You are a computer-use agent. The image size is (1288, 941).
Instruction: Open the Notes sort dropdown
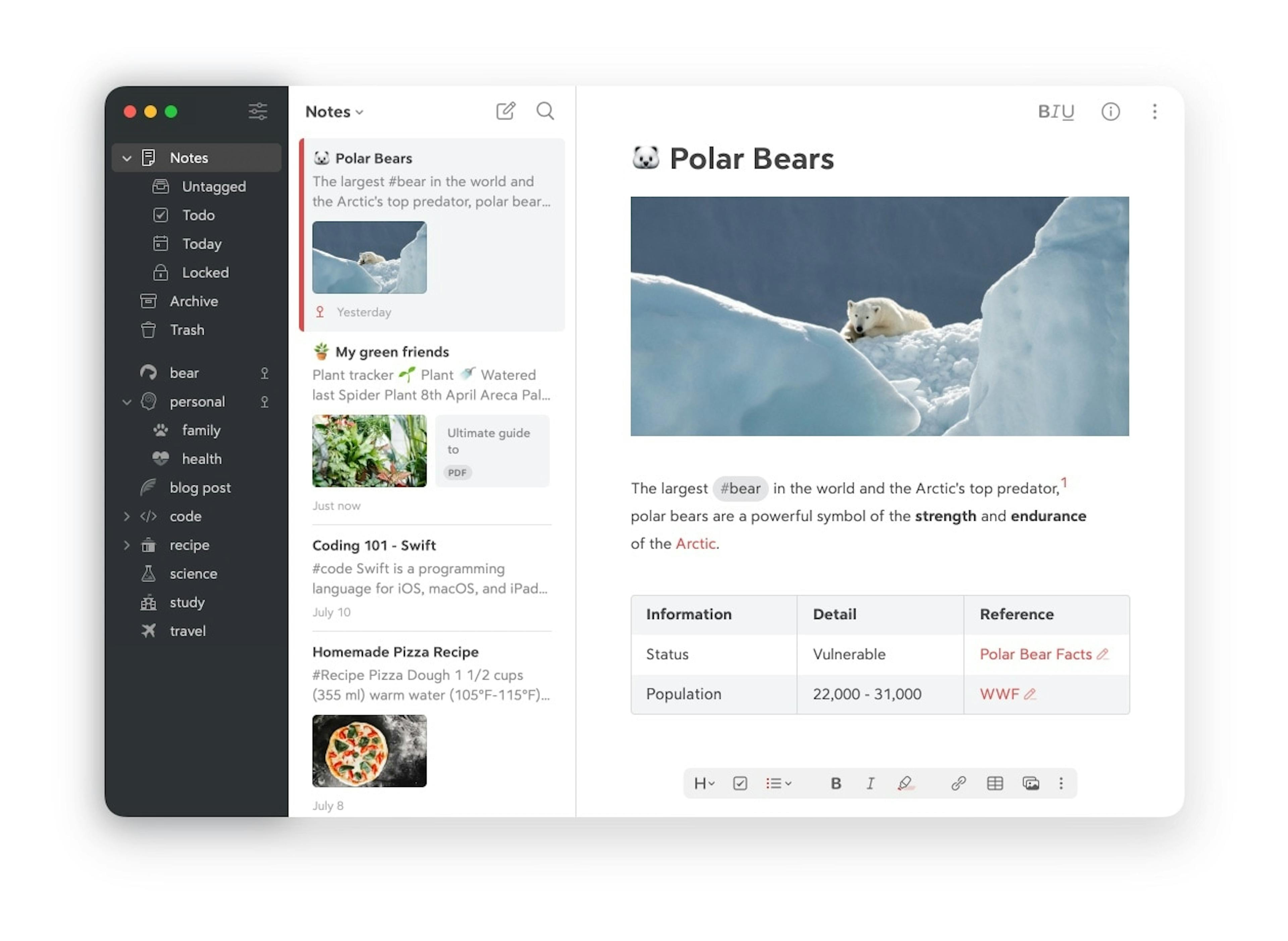(x=335, y=111)
